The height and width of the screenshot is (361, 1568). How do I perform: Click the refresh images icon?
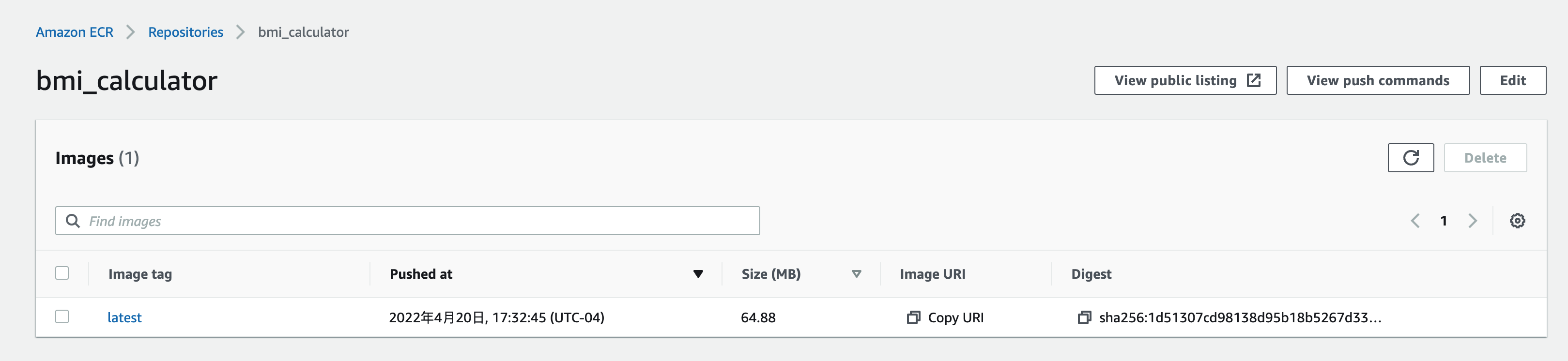[x=1411, y=157]
